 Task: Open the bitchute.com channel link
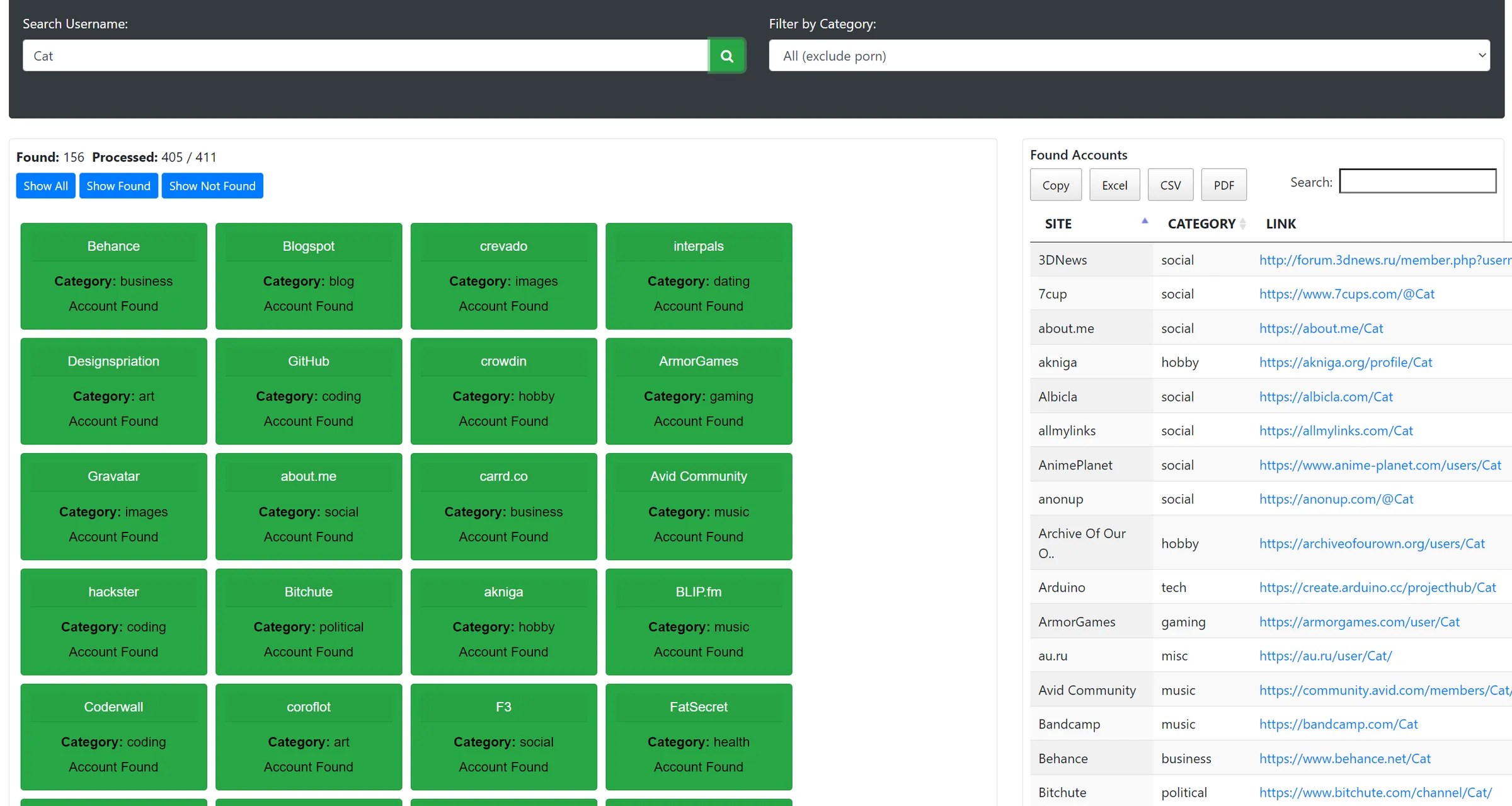[x=1375, y=793]
